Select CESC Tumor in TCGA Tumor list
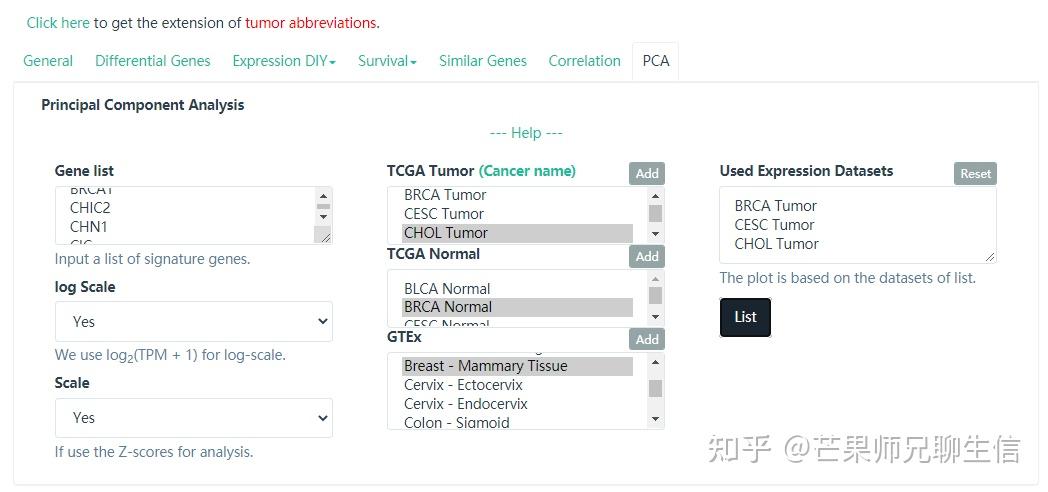The width and height of the screenshot is (1048, 492). pos(444,214)
